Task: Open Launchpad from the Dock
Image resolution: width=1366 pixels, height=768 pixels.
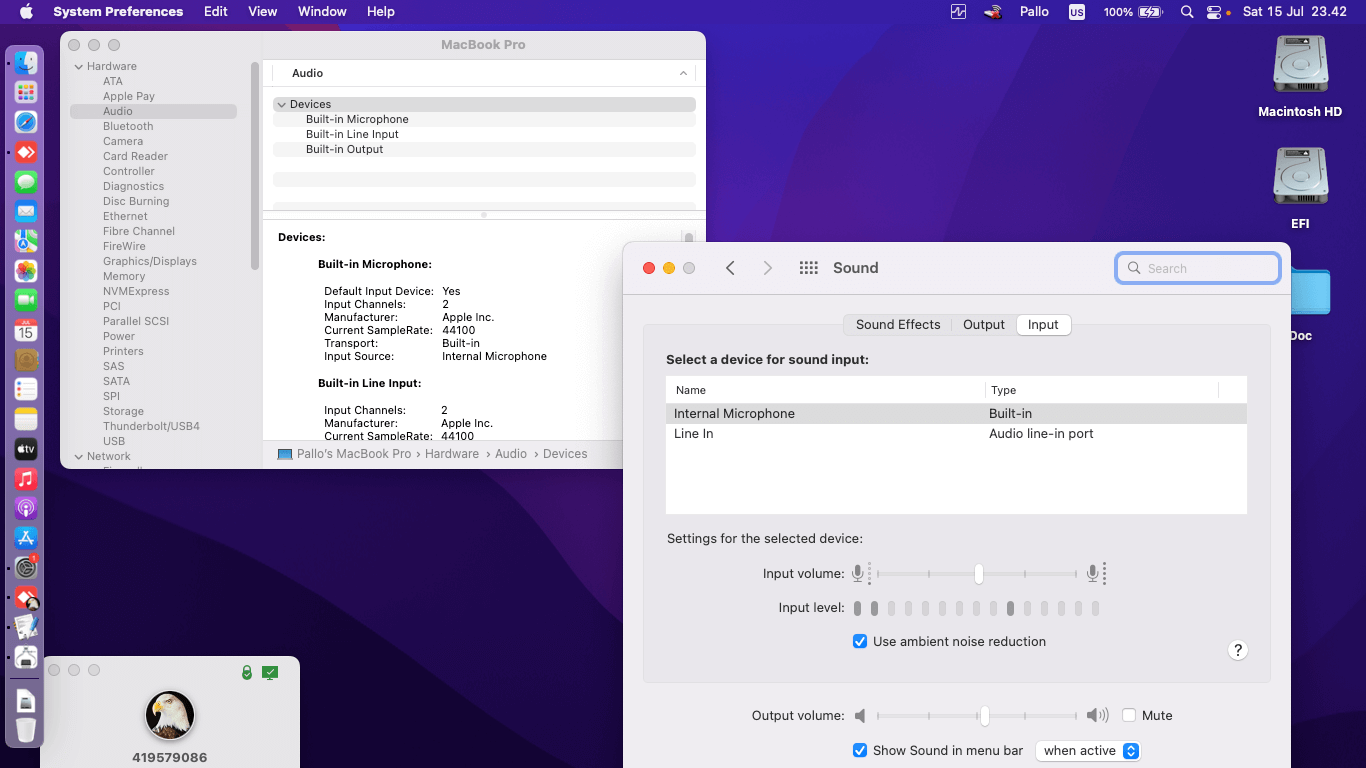Action: tap(26, 93)
